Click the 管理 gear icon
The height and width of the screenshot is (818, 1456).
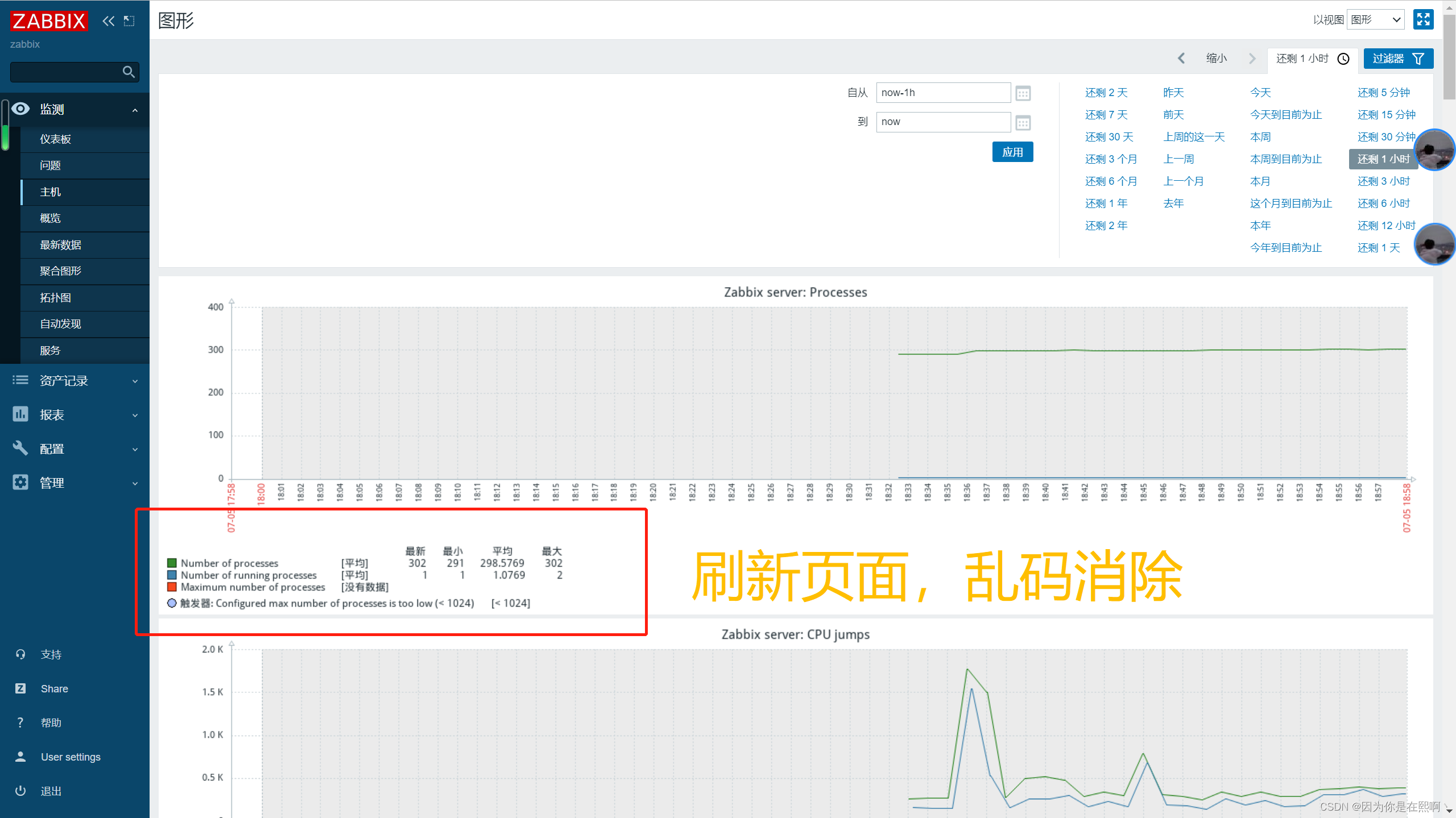20,483
